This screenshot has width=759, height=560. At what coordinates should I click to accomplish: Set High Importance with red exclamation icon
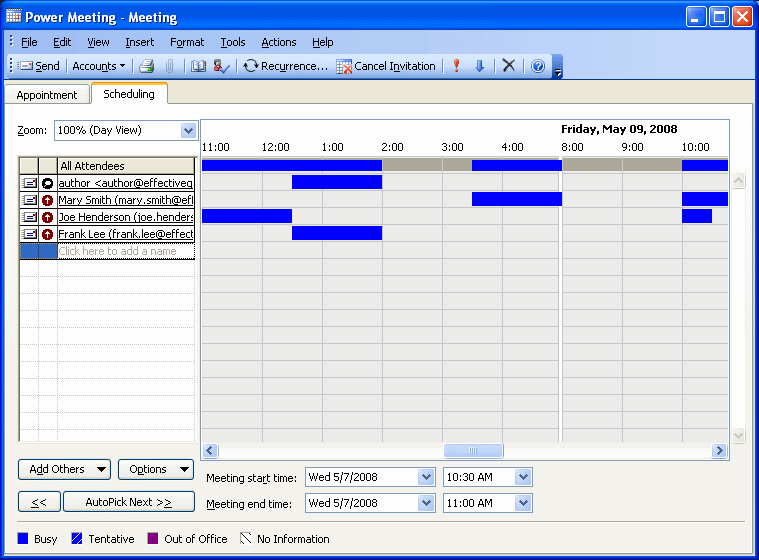(456, 66)
